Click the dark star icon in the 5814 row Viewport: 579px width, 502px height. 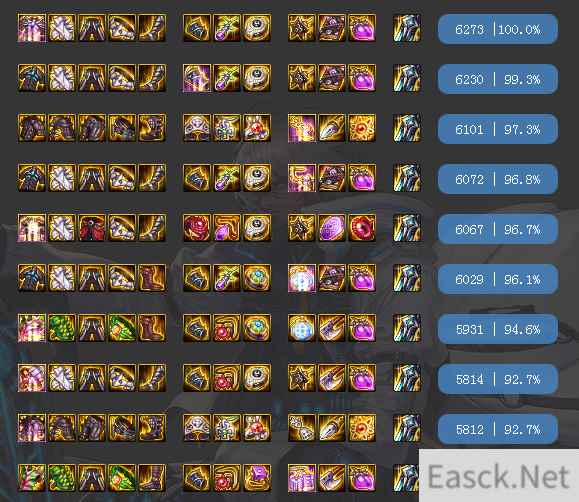pyautogui.click(x=302, y=378)
